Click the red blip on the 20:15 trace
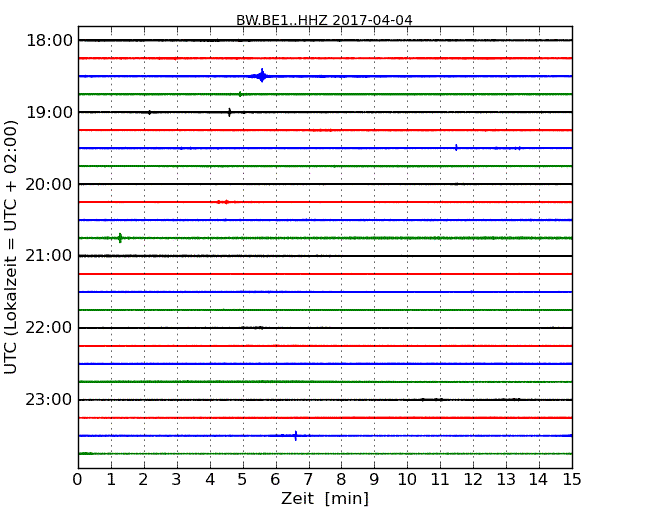 point(223,202)
